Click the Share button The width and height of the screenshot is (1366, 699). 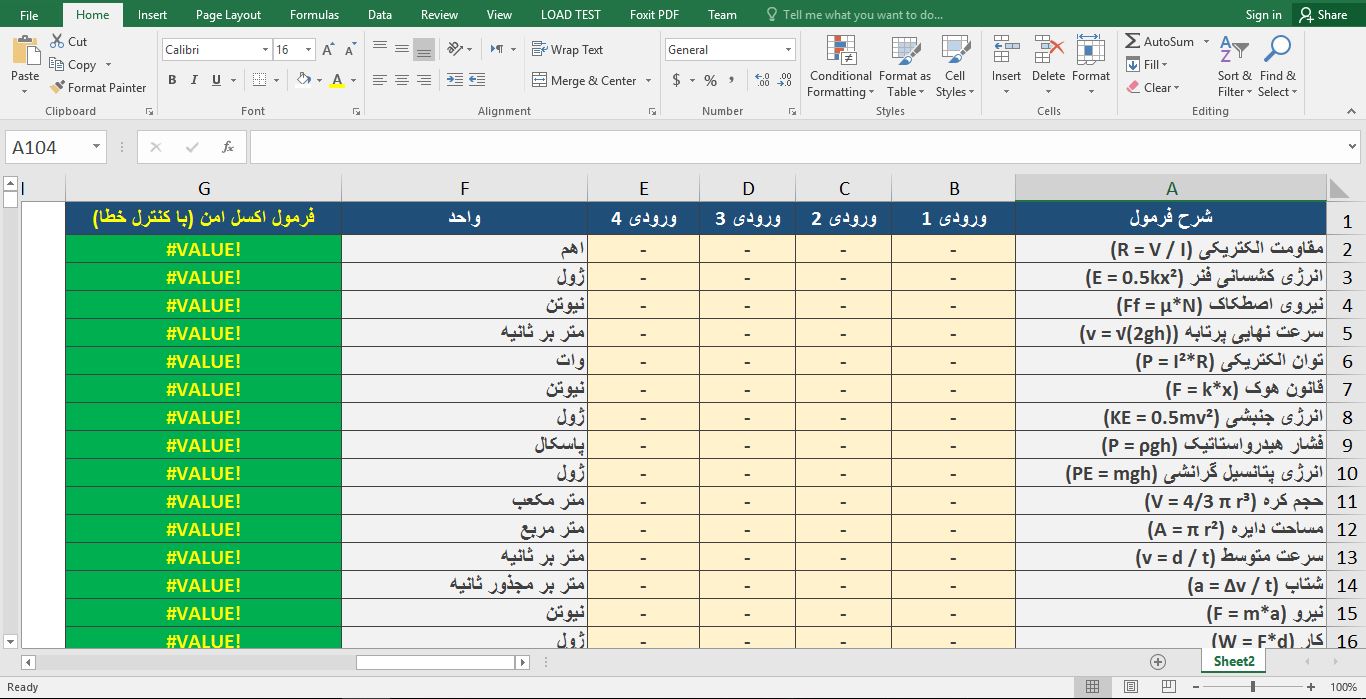[x=1323, y=15]
